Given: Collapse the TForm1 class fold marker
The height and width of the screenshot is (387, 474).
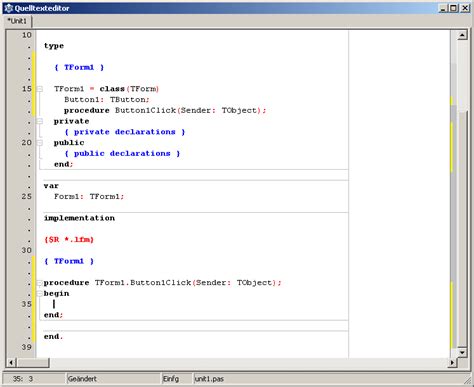Looking at the screenshot, I should pos(40,89).
